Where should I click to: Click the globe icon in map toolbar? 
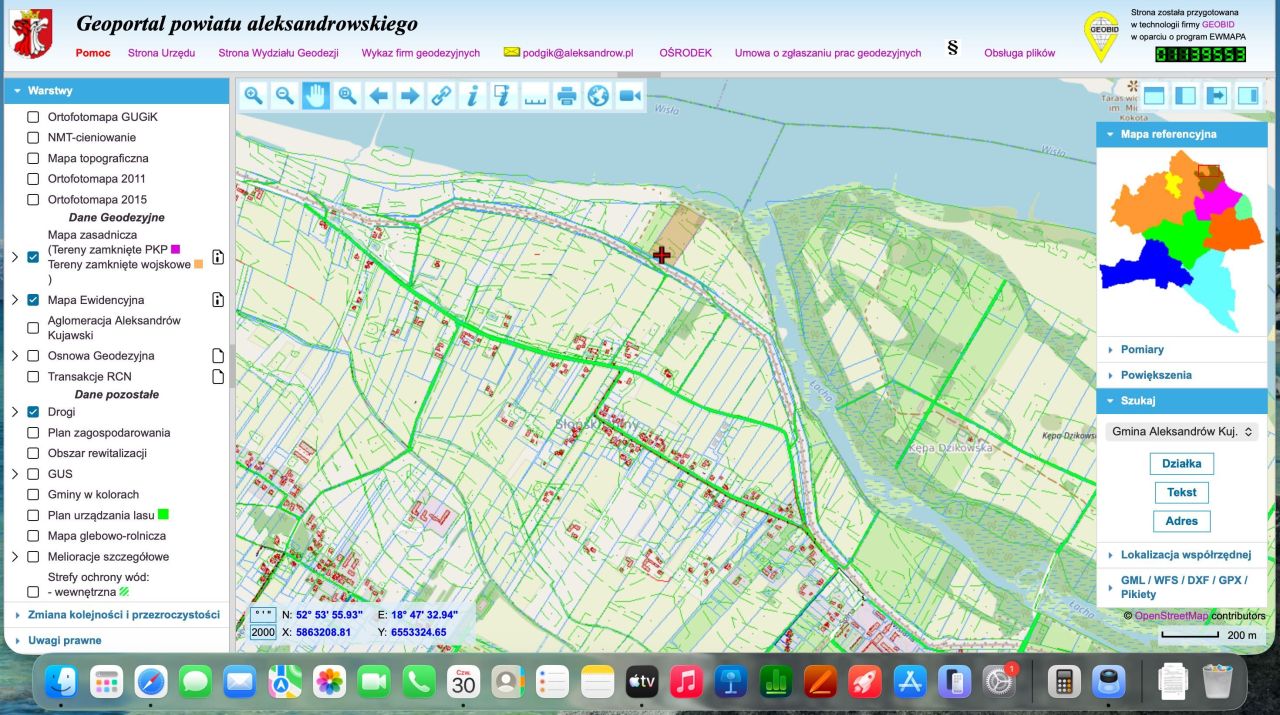(x=598, y=96)
